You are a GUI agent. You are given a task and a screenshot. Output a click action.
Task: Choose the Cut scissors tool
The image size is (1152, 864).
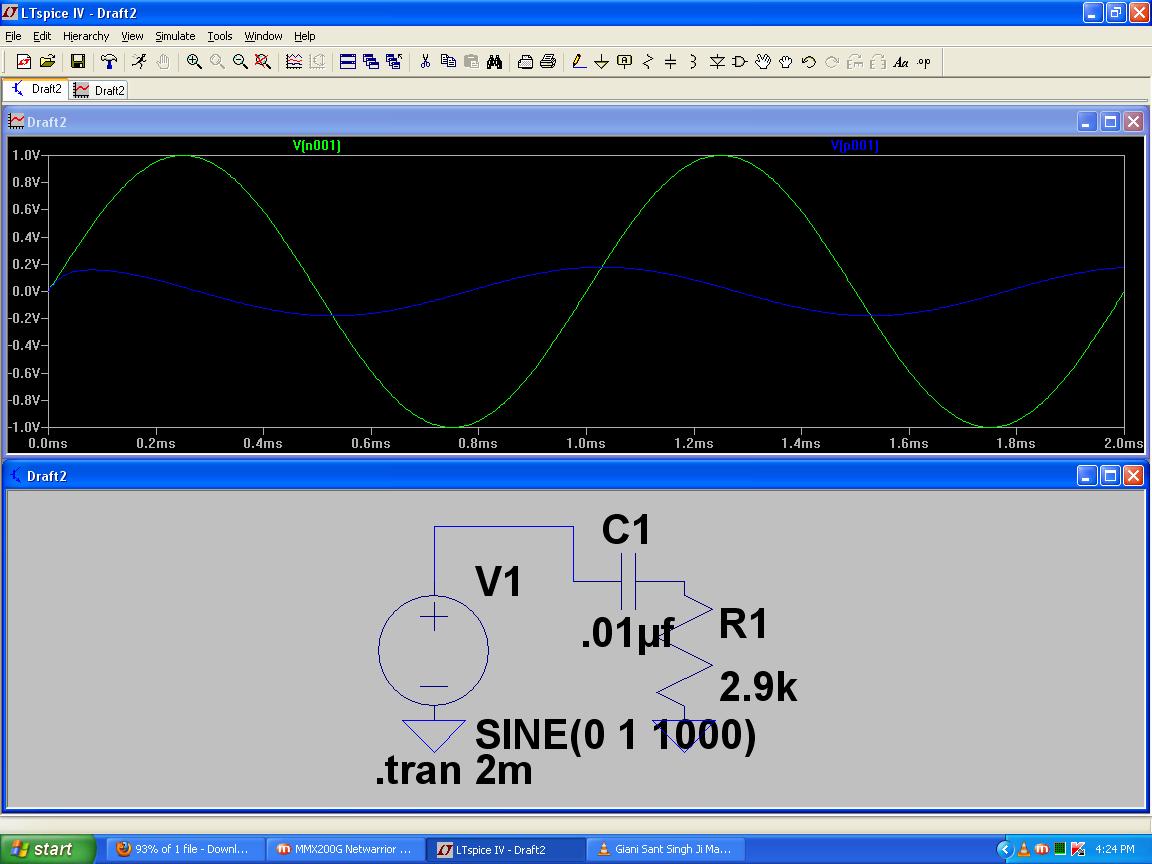click(425, 62)
